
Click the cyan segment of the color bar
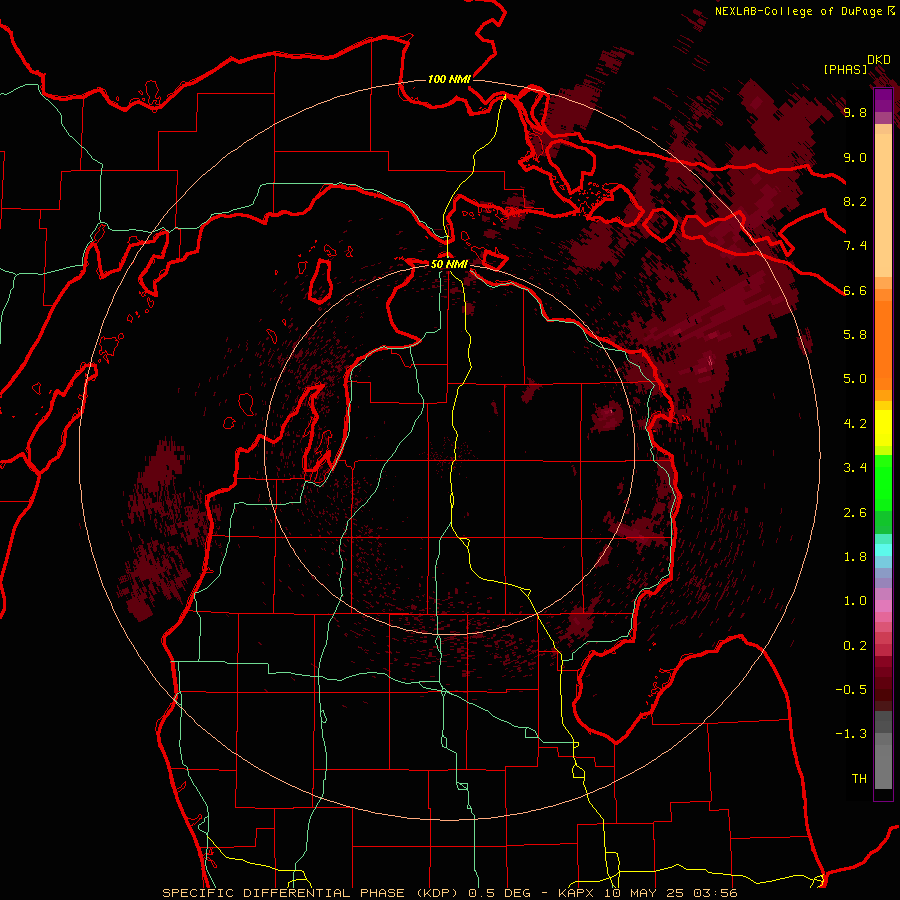(x=883, y=550)
